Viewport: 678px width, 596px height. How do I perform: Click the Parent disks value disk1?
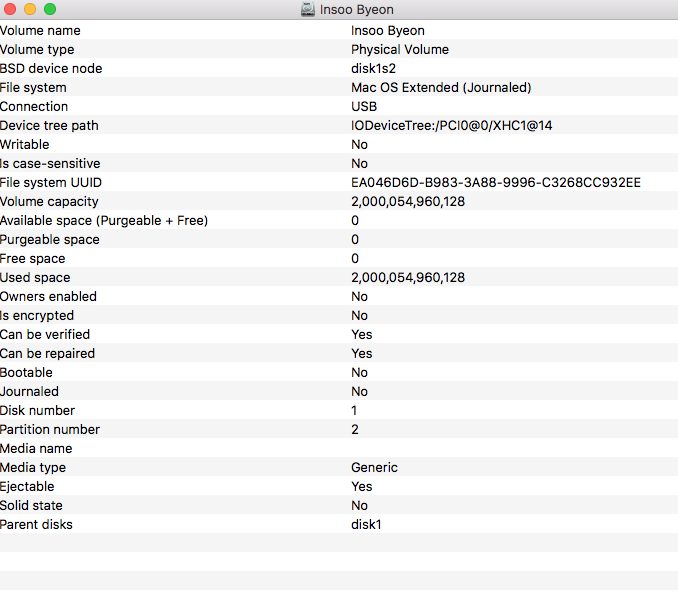coord(366,525)
